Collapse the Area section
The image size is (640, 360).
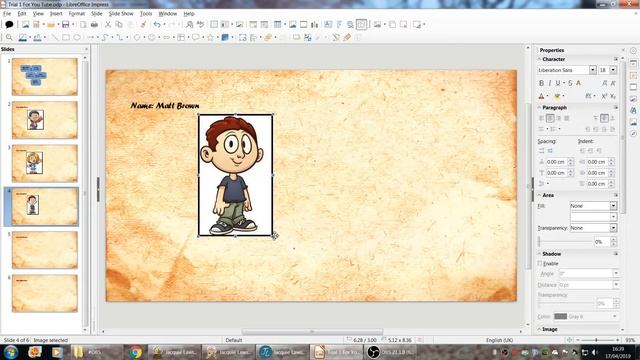540,195
